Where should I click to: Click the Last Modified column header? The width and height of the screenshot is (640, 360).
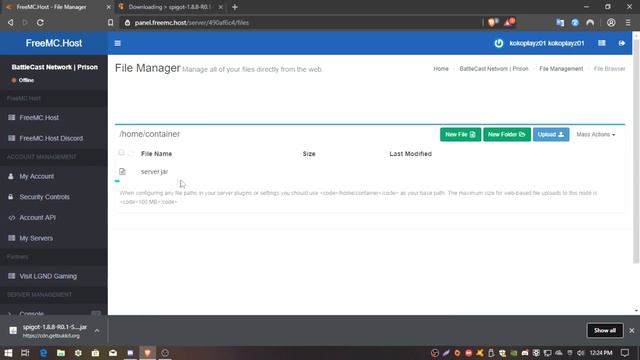click(410, 154)
